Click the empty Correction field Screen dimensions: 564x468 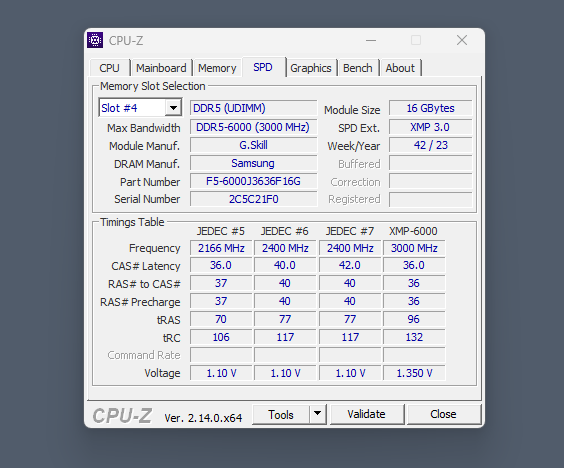click(431, 181)
